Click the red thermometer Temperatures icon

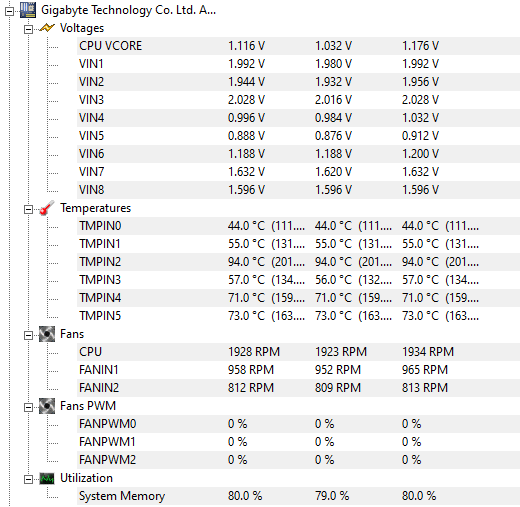(x=47, y=208)
